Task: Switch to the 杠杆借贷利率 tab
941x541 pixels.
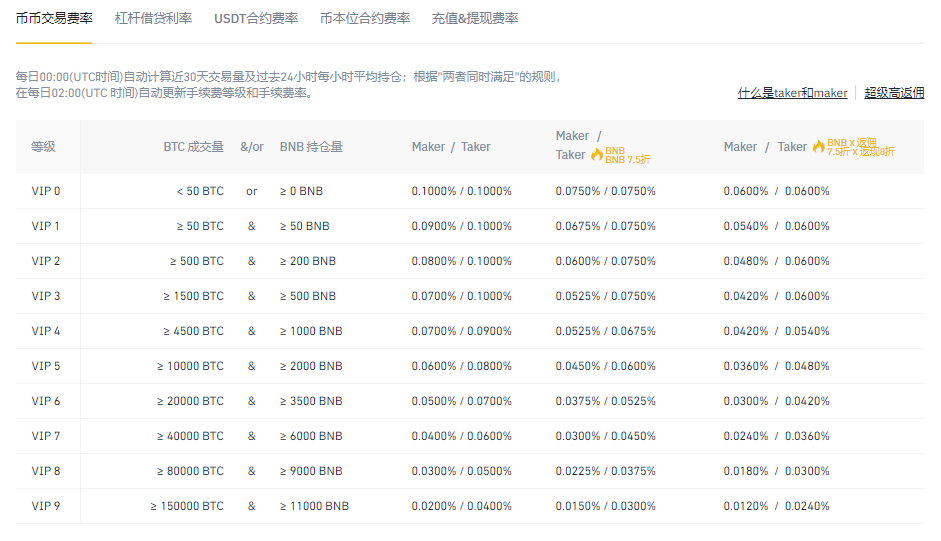Action: [156, 18]
